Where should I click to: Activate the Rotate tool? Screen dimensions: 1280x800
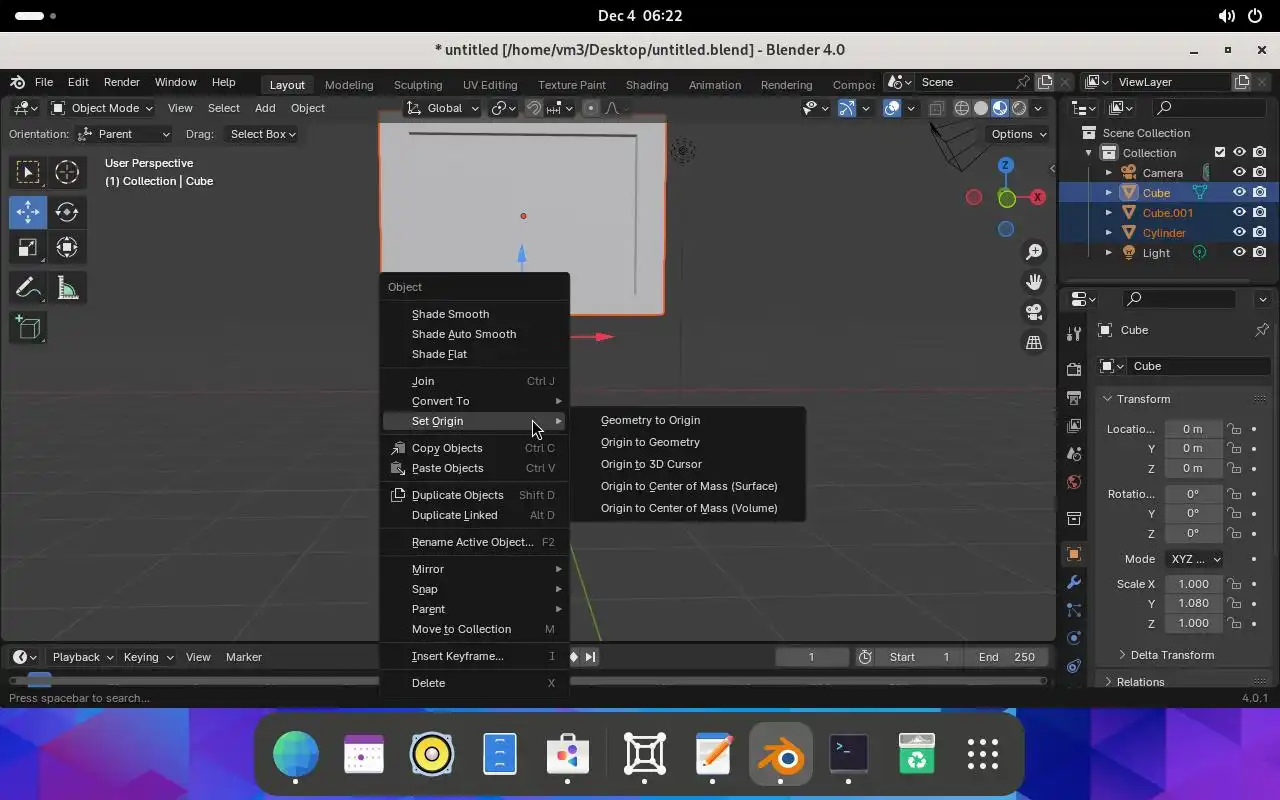[67, 211]
